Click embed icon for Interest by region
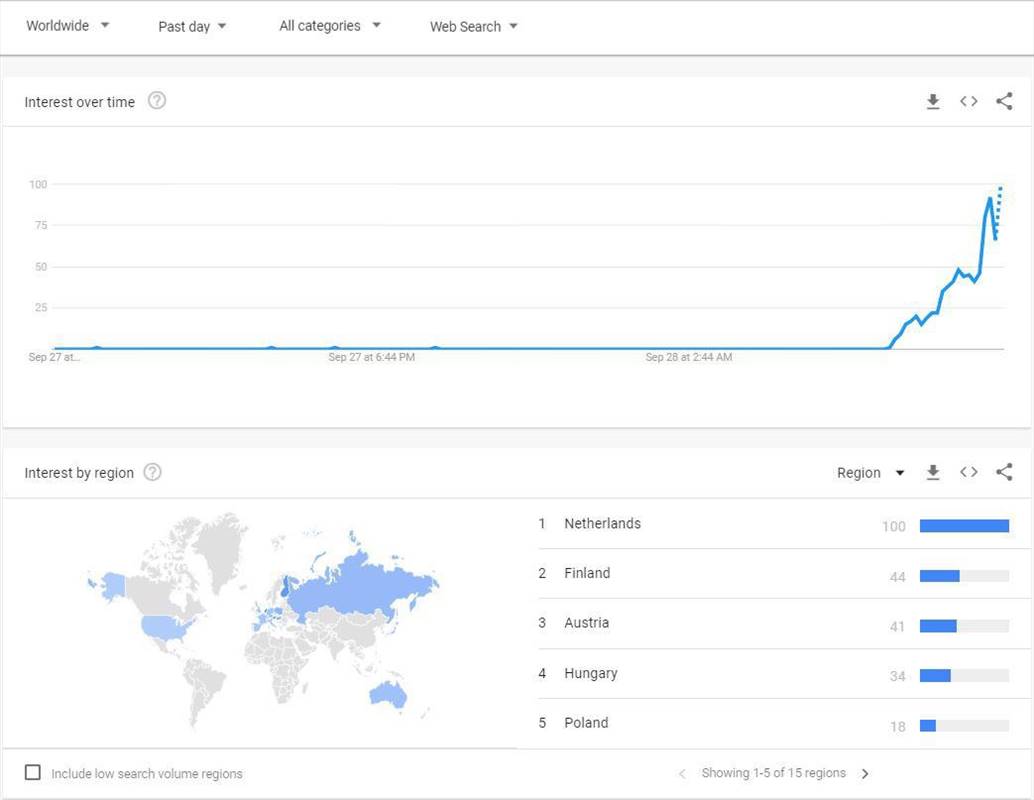 968,473
